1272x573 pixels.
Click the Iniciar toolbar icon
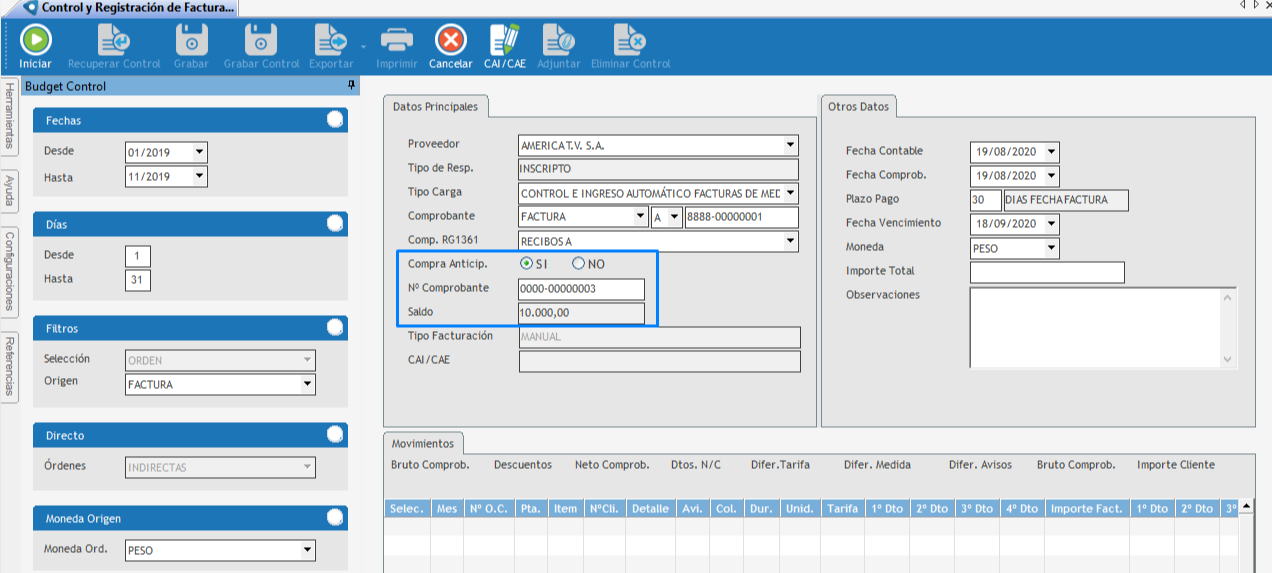pyautogui.click(x=35, y=41)
